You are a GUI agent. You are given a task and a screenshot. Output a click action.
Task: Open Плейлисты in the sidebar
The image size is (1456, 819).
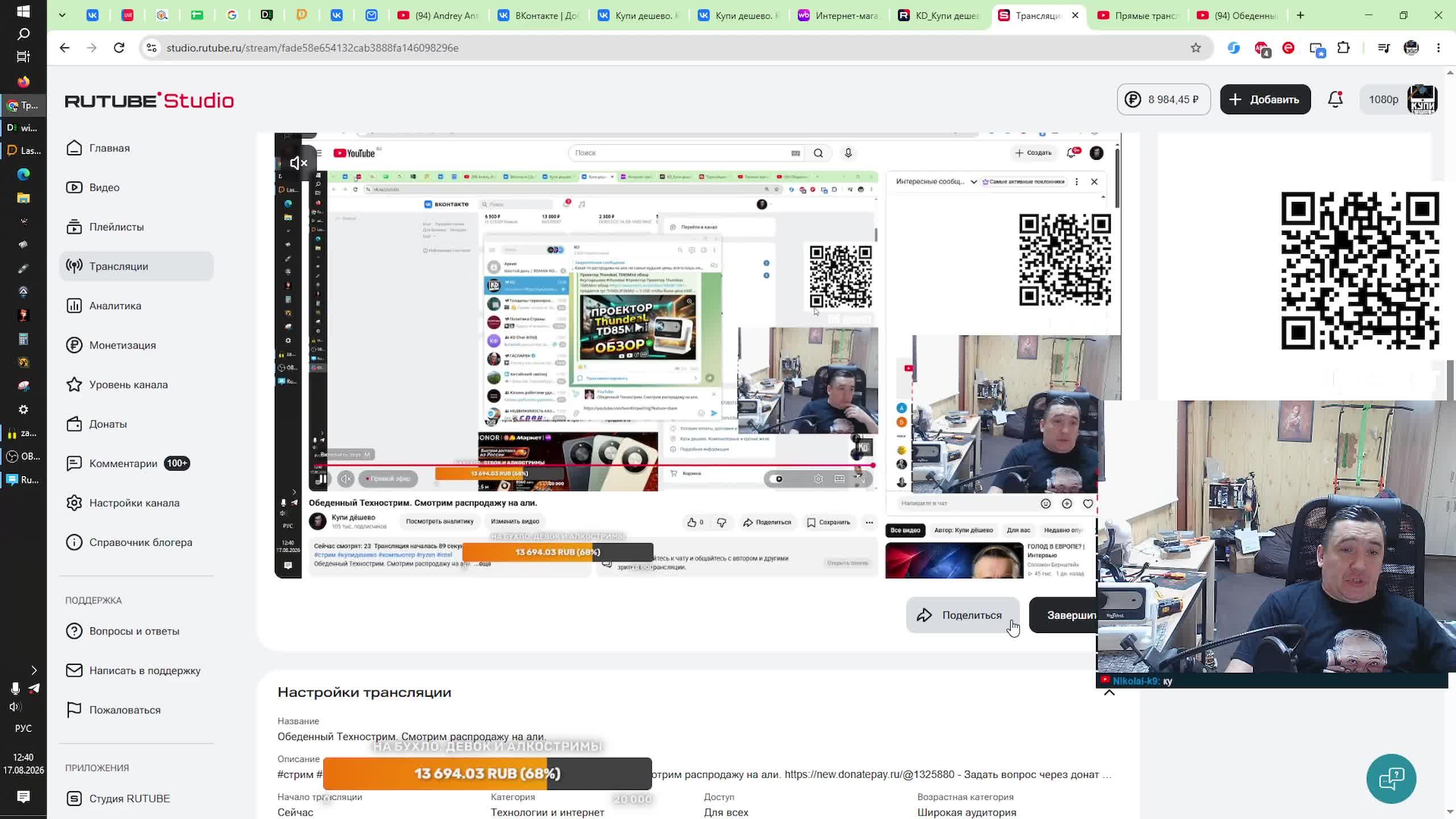coord(136,227)
